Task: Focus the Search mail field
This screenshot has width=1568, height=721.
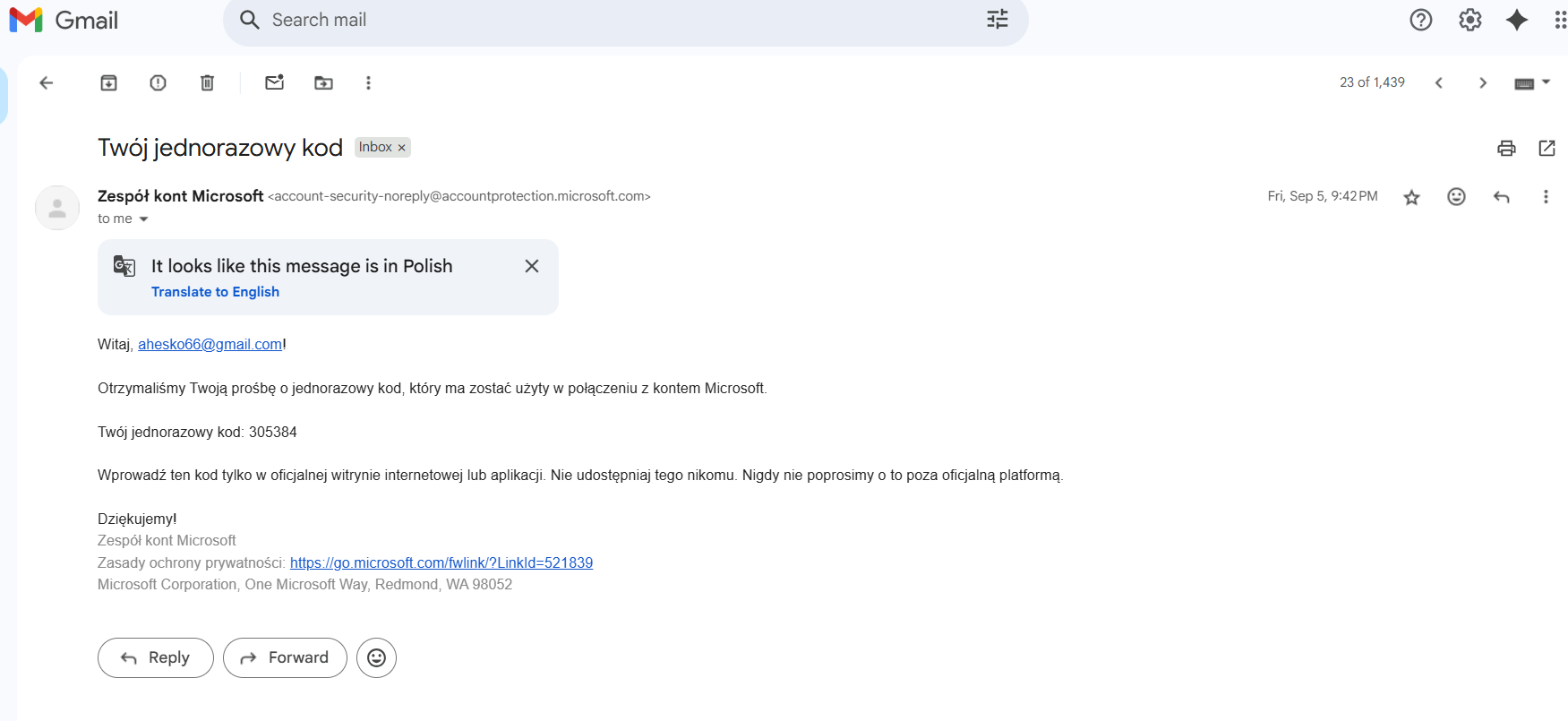Action: [x=625, y=20]
